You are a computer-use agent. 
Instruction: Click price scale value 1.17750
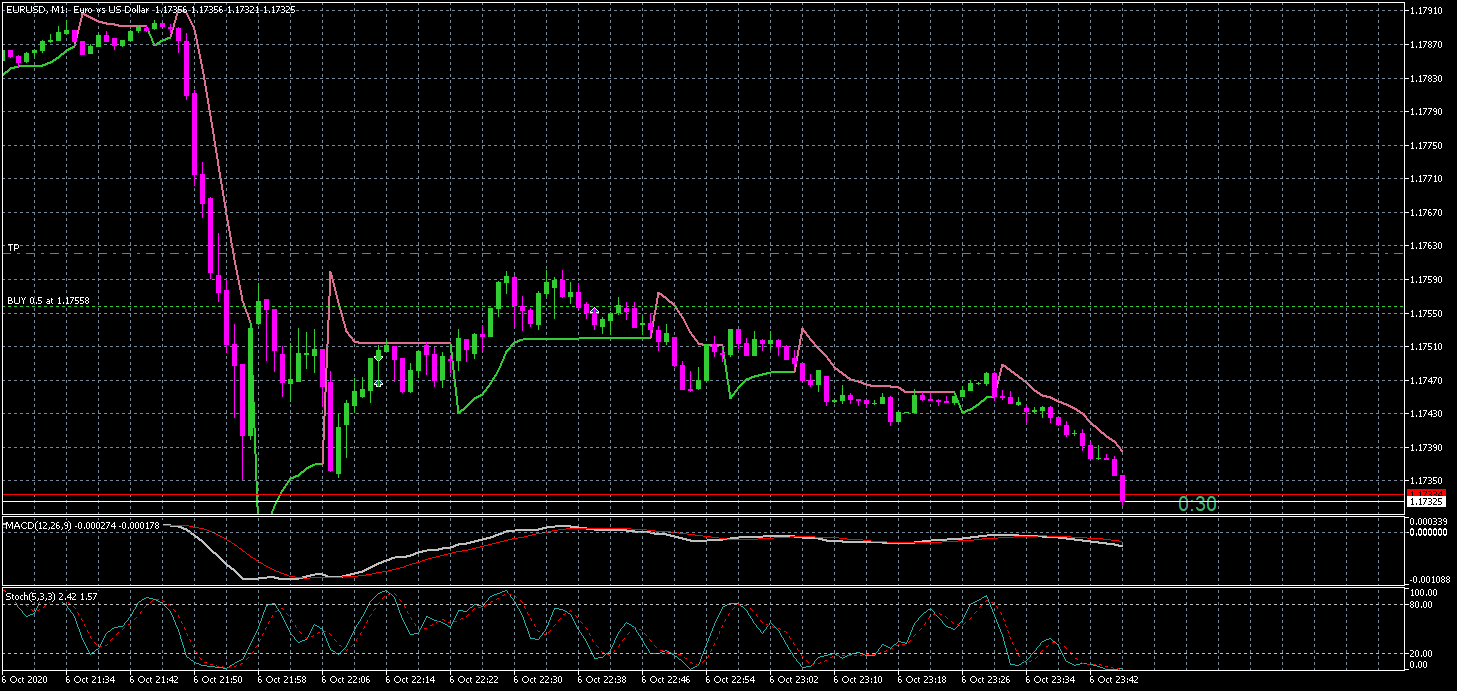pos(1425,146)
